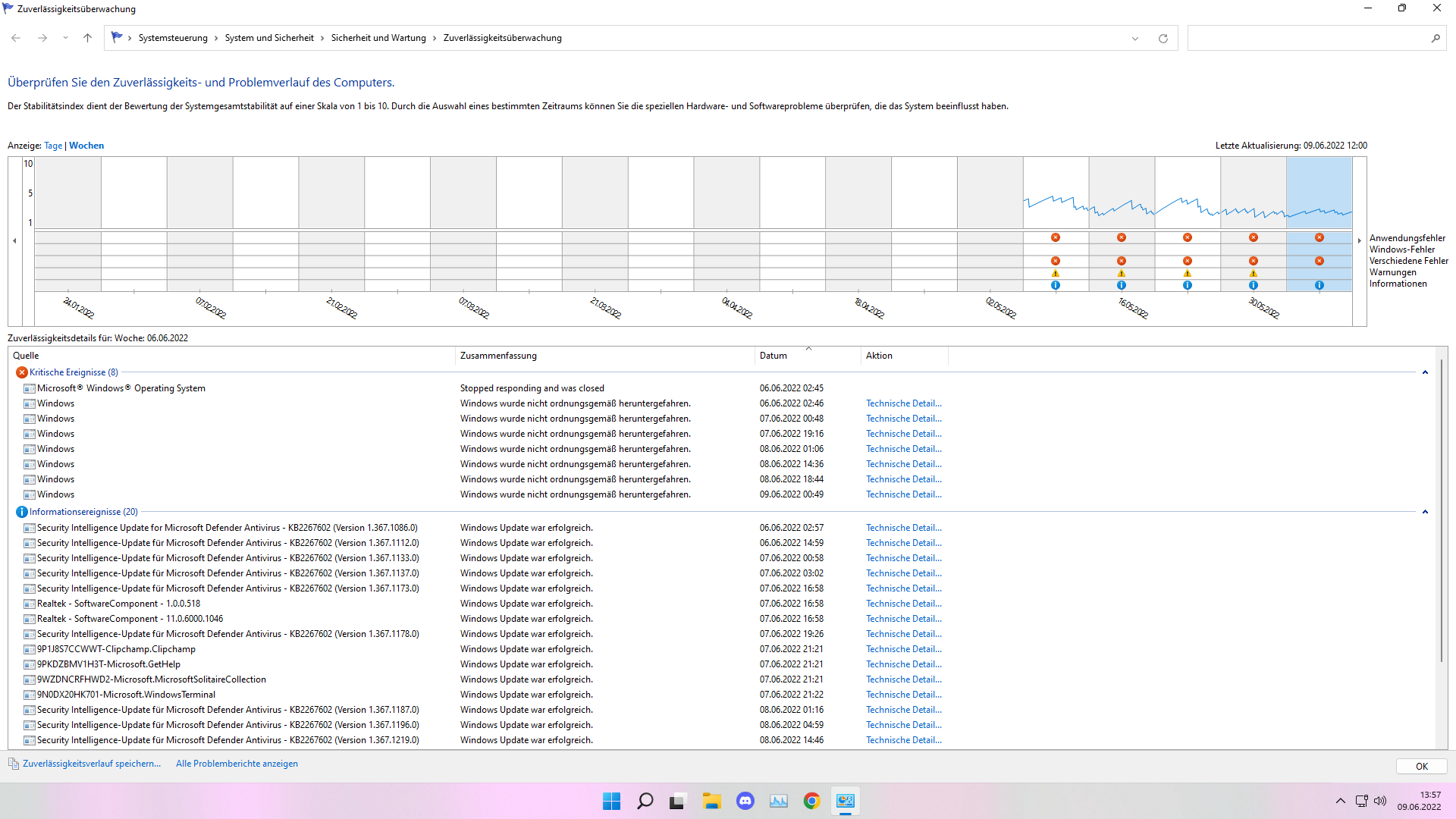Open Discord from the taskbar
1456x819 pixels.
pos(745,801)
